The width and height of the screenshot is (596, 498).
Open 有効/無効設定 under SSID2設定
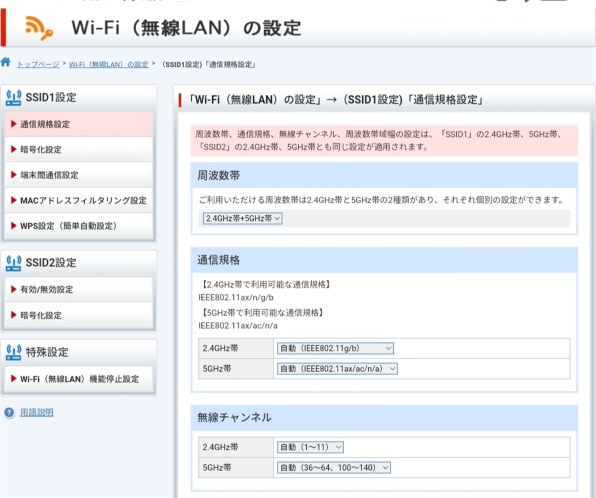pos(79,289)
